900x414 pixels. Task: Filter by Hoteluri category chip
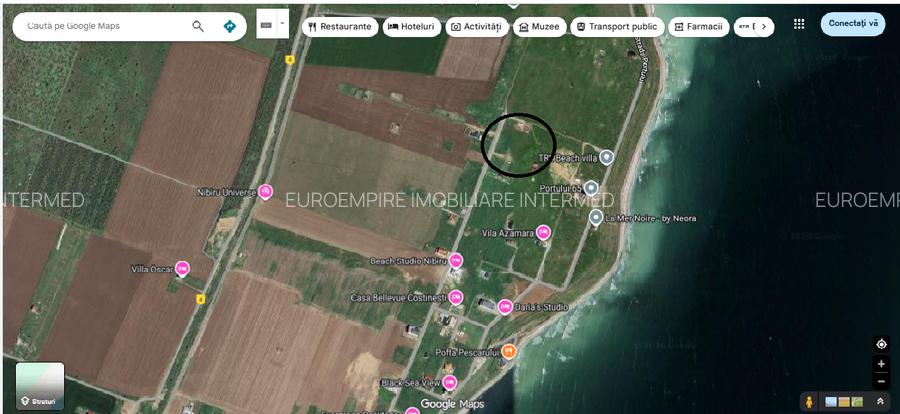[411, 27]
